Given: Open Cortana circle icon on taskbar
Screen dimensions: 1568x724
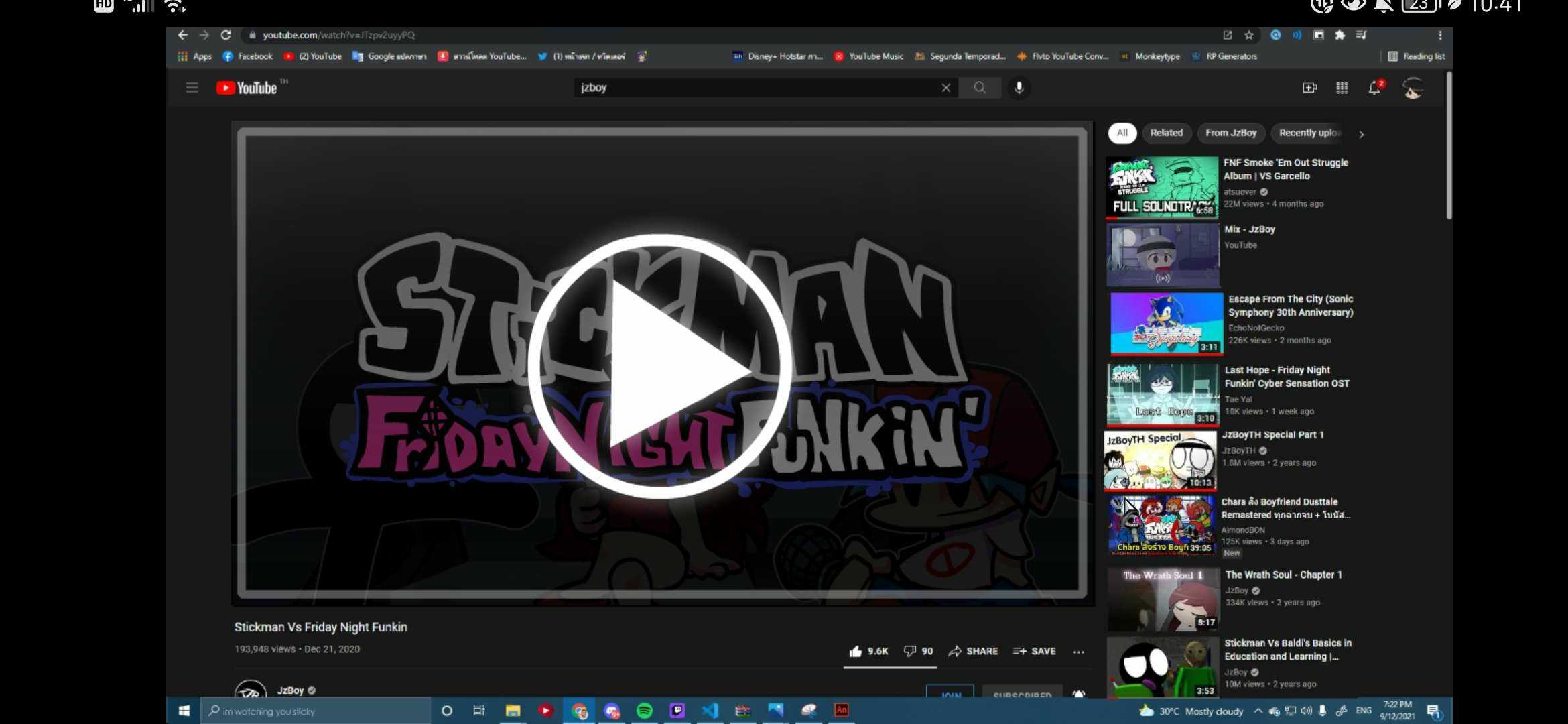Looking at the screenshot, I should point(446,711).
